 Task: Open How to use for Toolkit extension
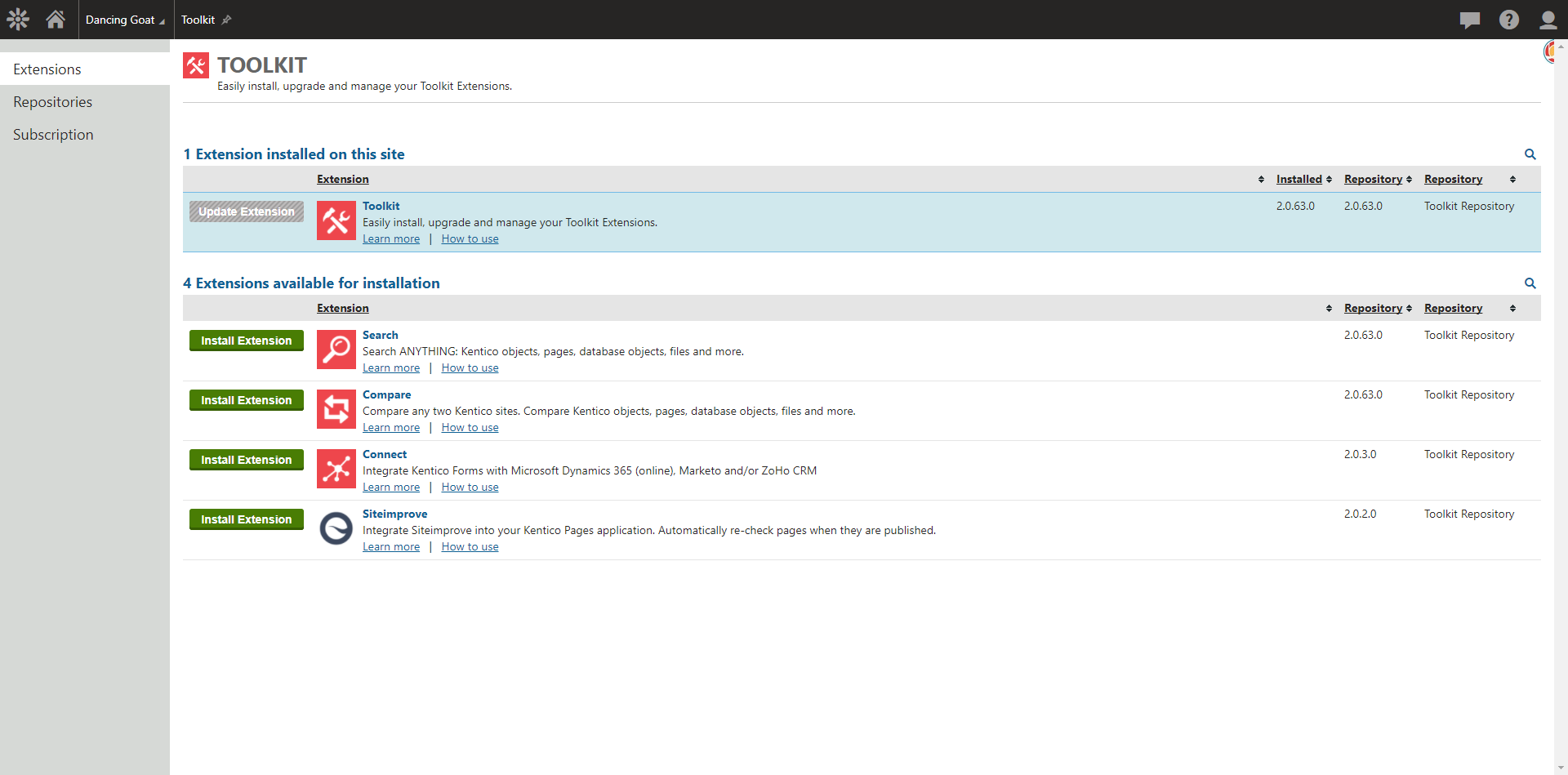coord(470,239)
